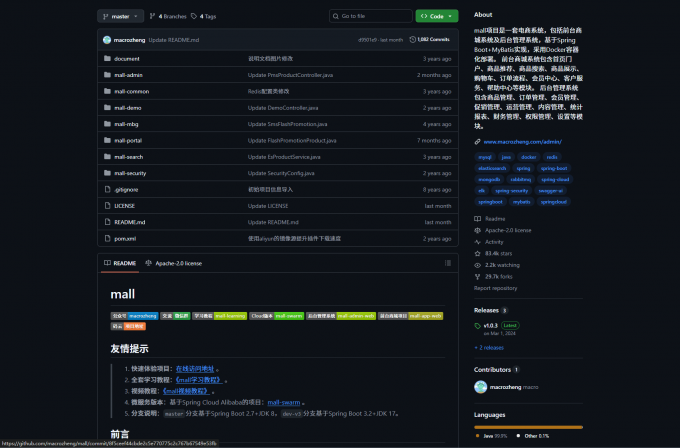This screenshot has height=448, width=680.
Task: Open the pom.xml file
Action: click(x=125, y=239)
